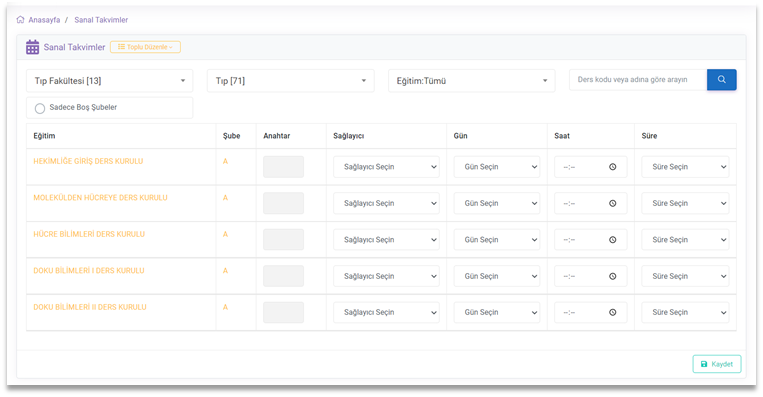Click Sanal Takvimler breadcrumb link
This screenshot has height=397, width=763.
click(101, 20)
